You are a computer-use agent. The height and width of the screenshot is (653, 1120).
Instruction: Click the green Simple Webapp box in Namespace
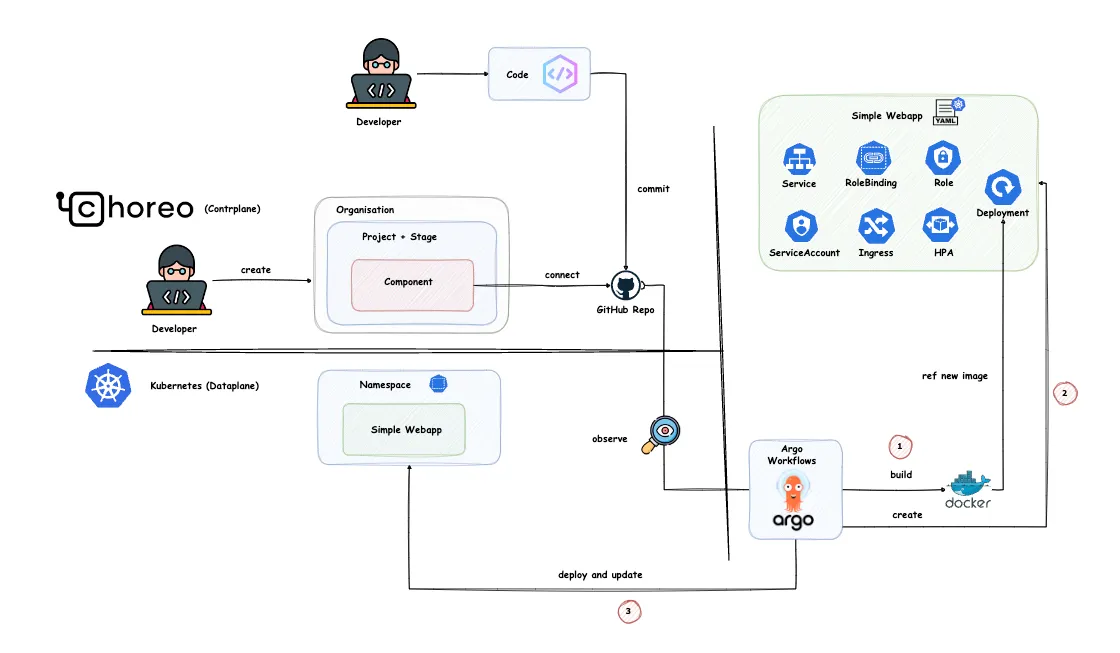coord(404,429)
